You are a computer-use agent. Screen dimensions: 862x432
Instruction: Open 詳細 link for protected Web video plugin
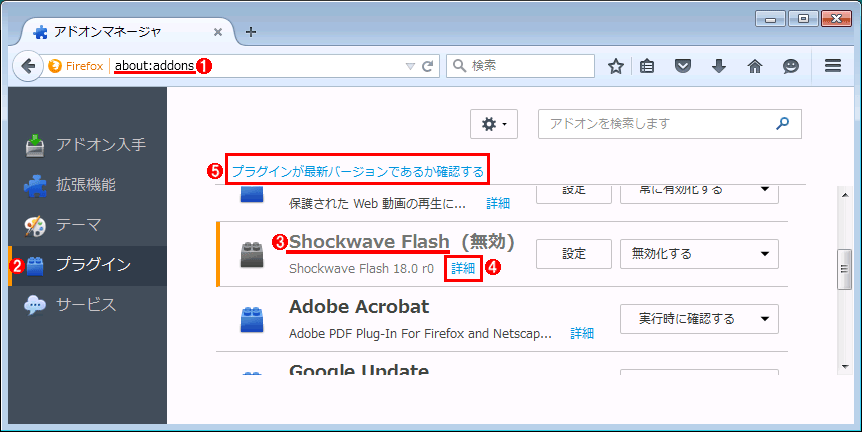point(498,203)
